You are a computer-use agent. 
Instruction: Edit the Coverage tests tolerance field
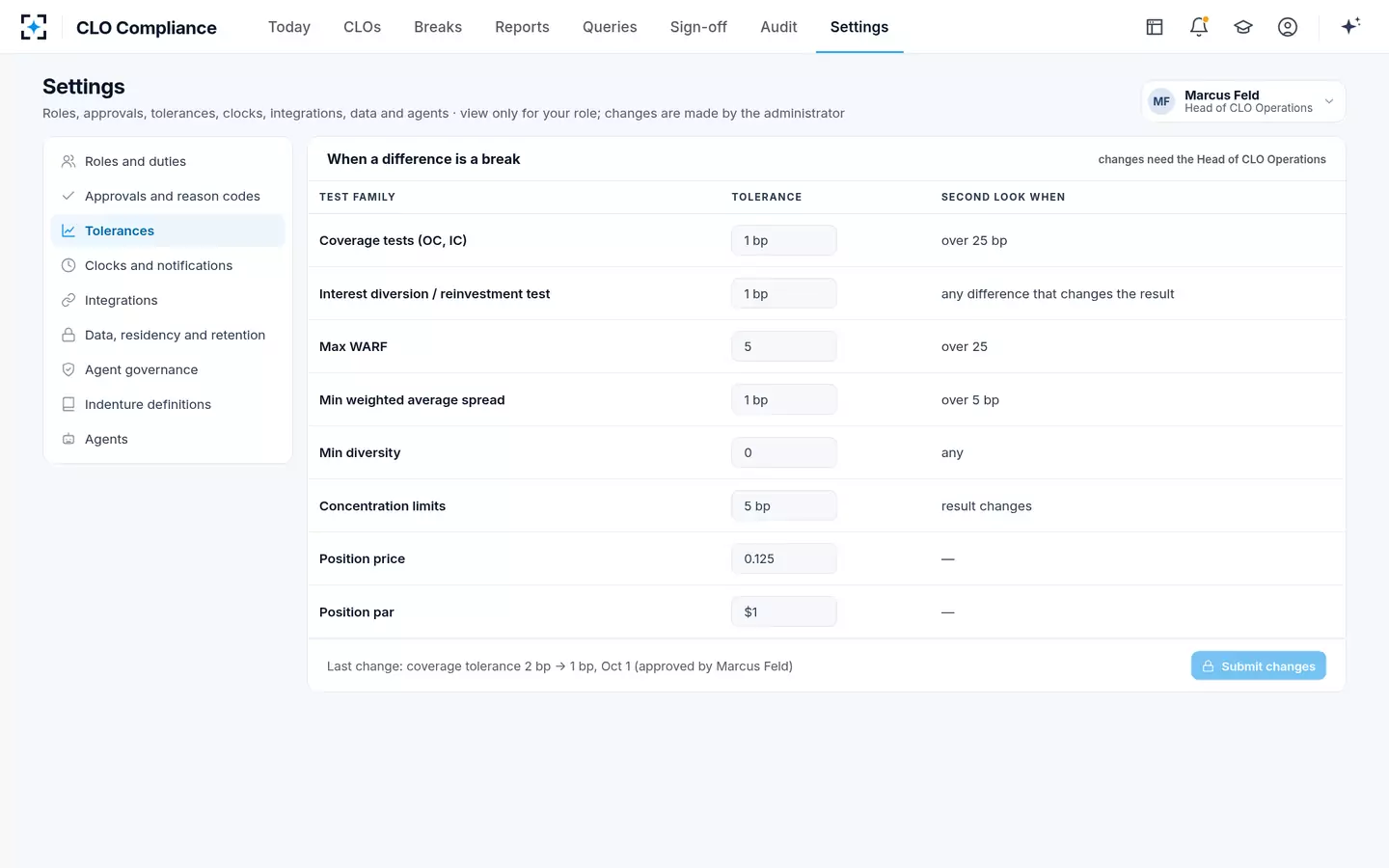click(x=784, y=240)
